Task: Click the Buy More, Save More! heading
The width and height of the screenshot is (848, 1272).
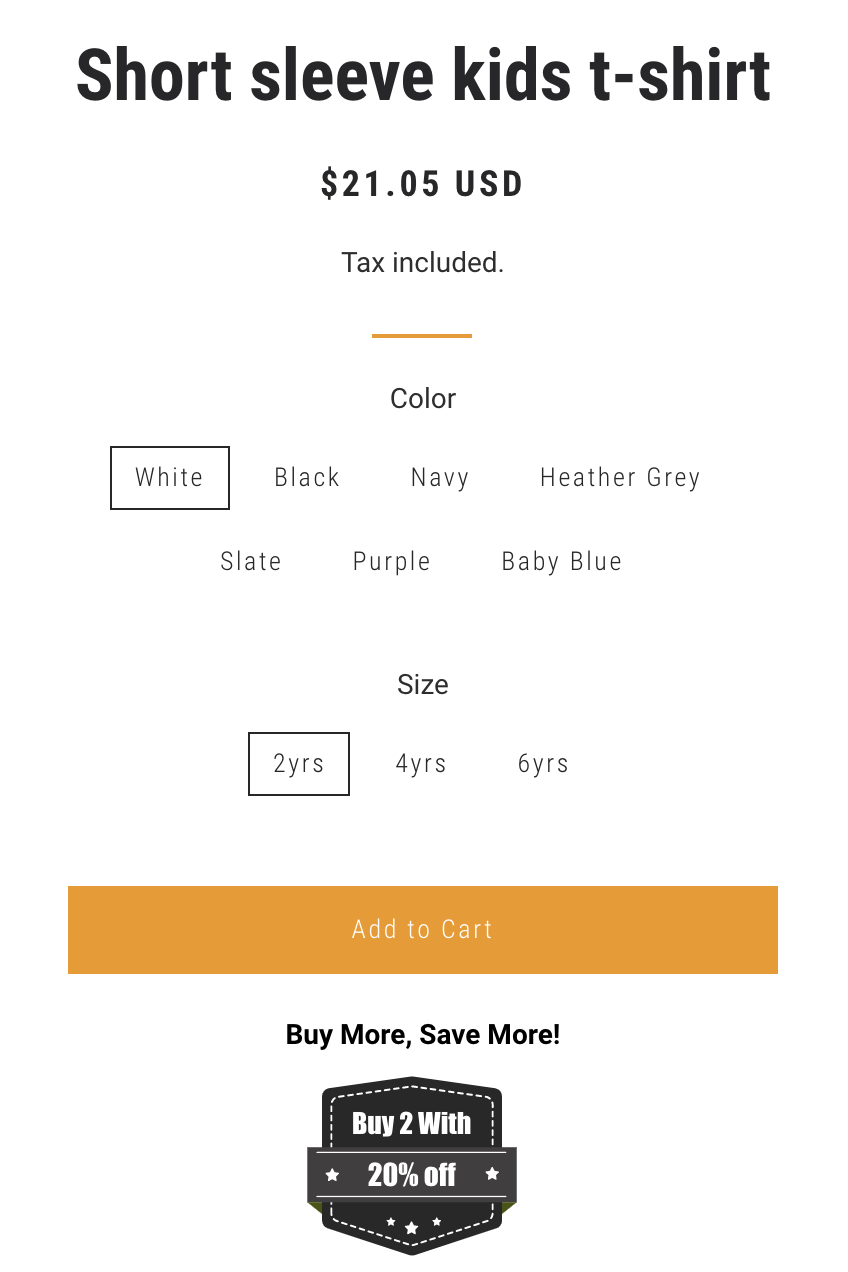Action: click(x=423, y=1034)
